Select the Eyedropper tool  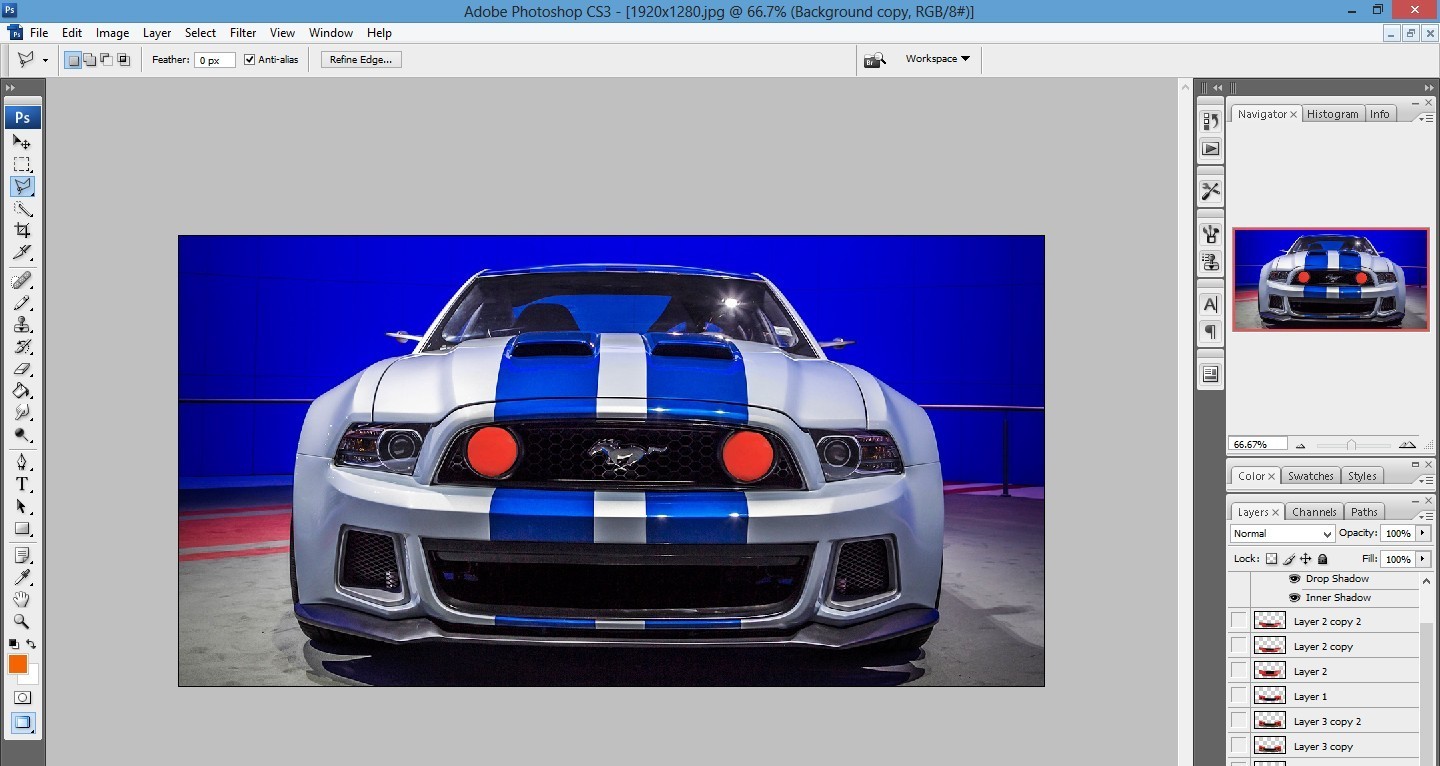click(x=22, y=577)
